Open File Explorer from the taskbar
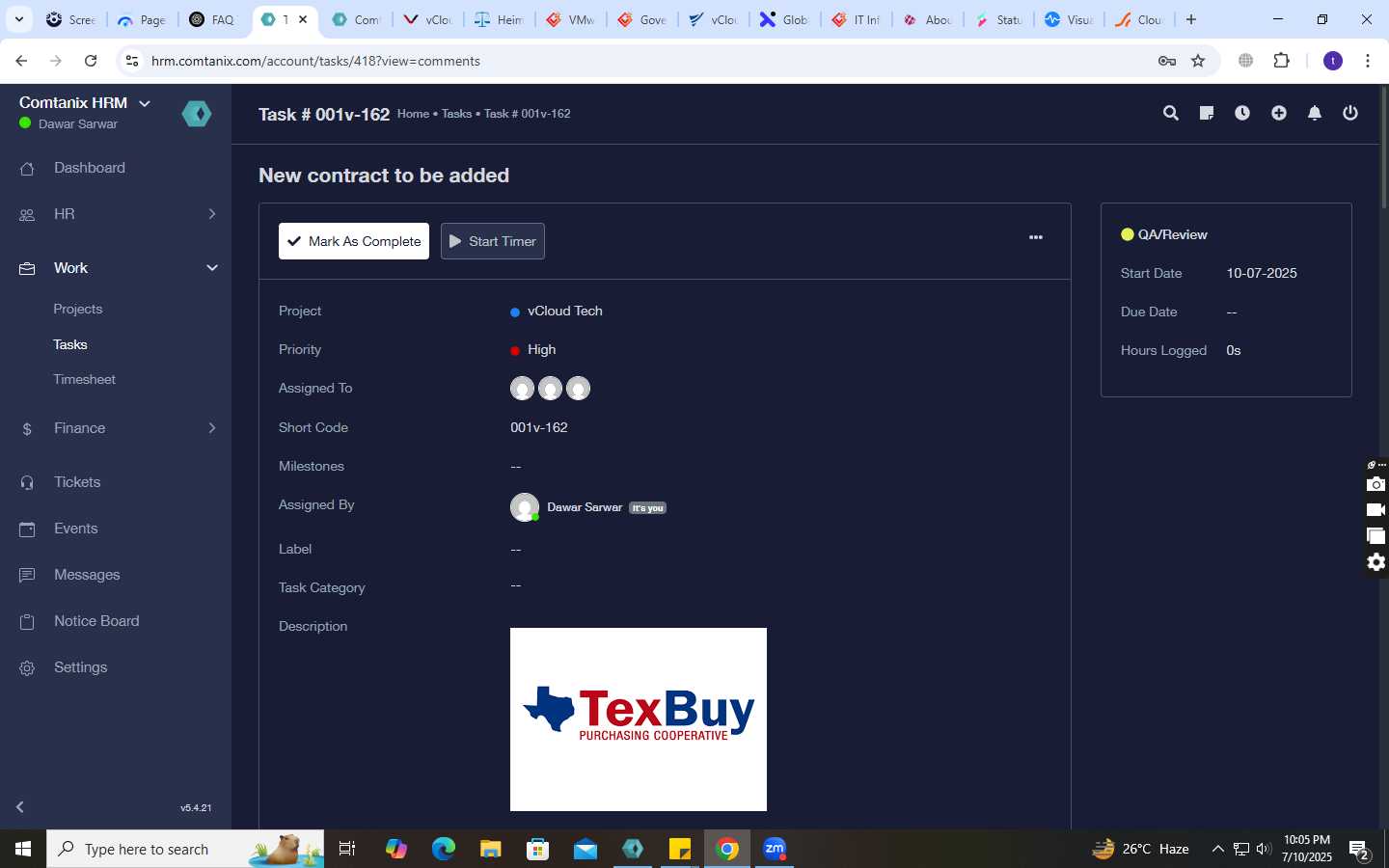The width and height of the screenshot is (1389, 868). pyautogui.click(x=491, y=849)
